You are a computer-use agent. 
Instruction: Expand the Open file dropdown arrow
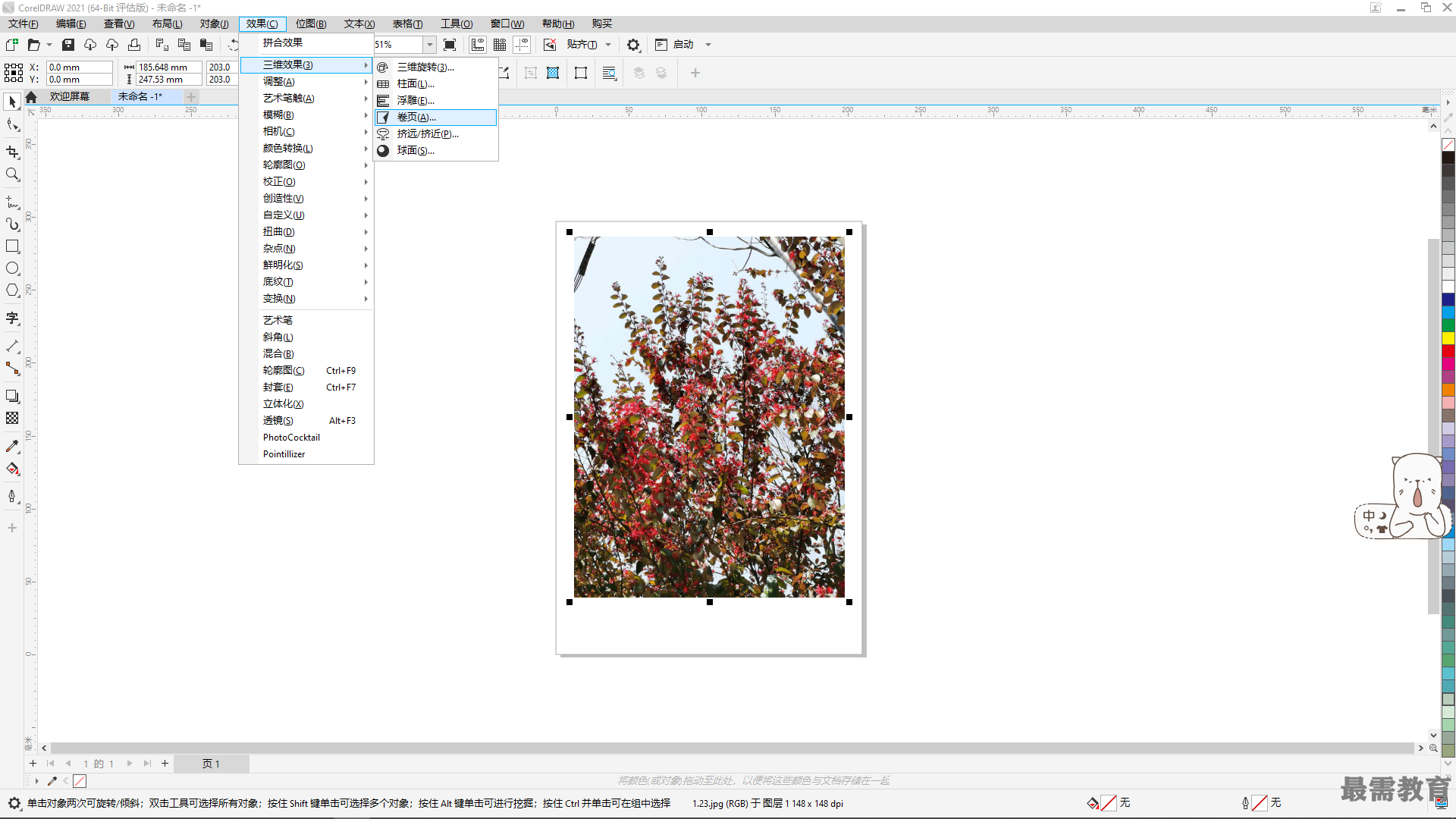pyautogui.click(x=49, y=45)
